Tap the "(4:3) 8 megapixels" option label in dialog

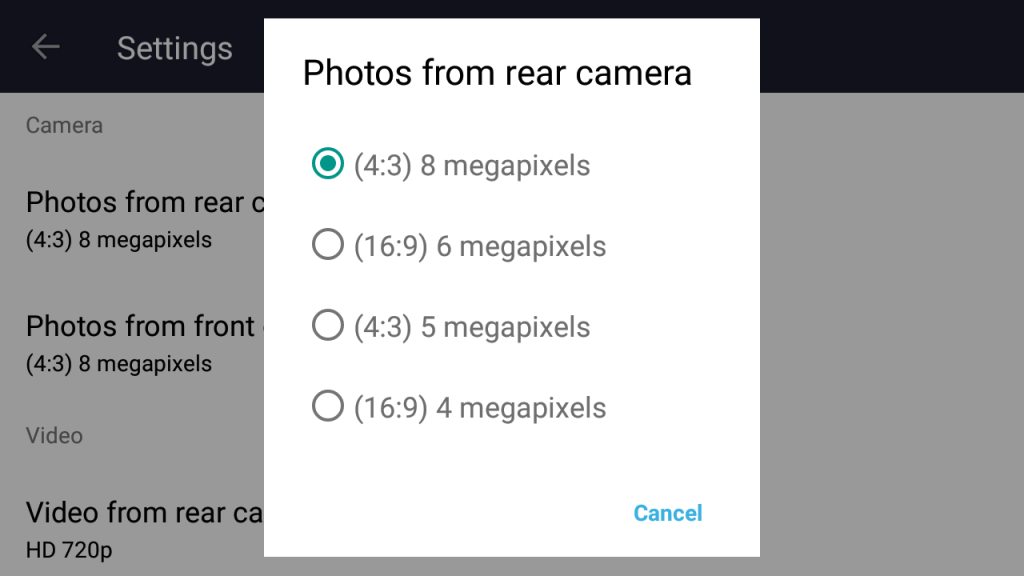(472, 165)
